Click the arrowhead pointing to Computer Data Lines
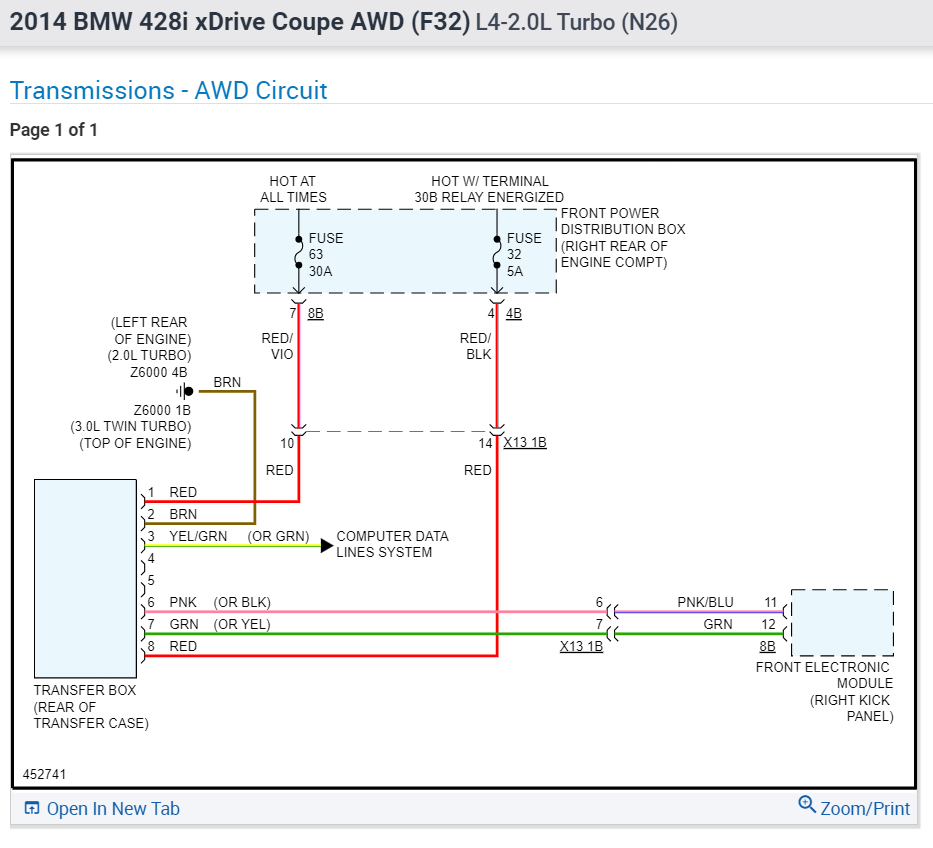Viewport: 933px width, 848px height. [x=327, y=546]
